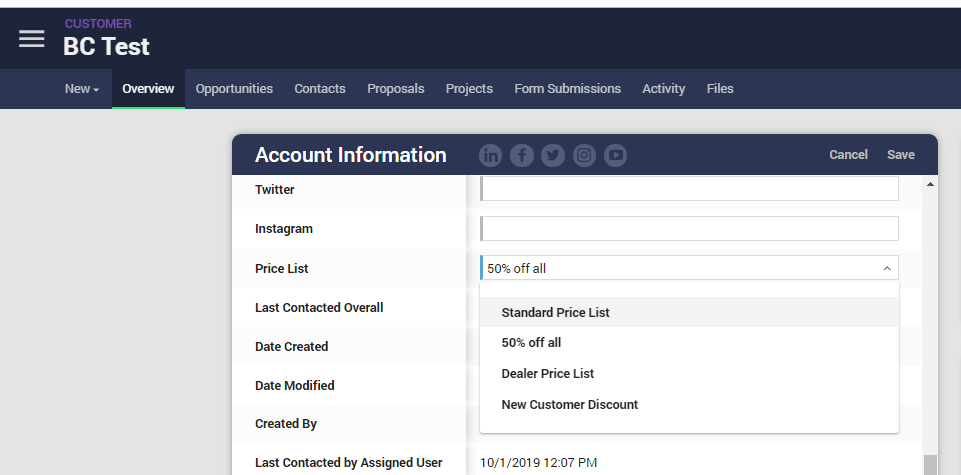Collapse the Price List dropdown
This screenshot has height=475, width=961.
(x=886, y=268)
